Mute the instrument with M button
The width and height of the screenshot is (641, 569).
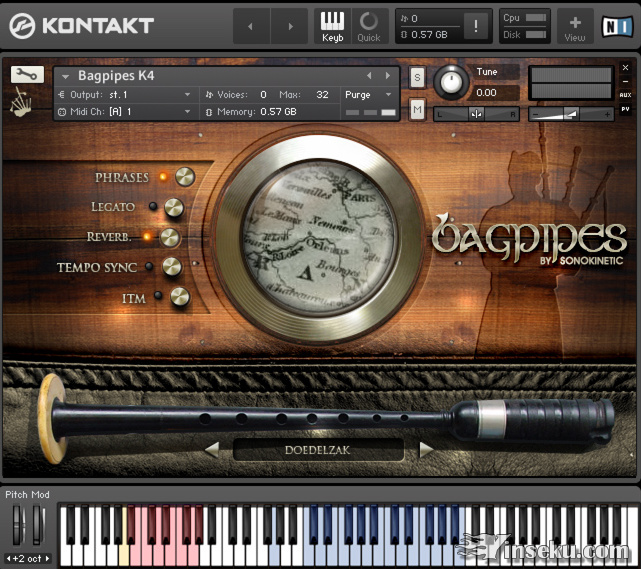click(x=417, y=108)
